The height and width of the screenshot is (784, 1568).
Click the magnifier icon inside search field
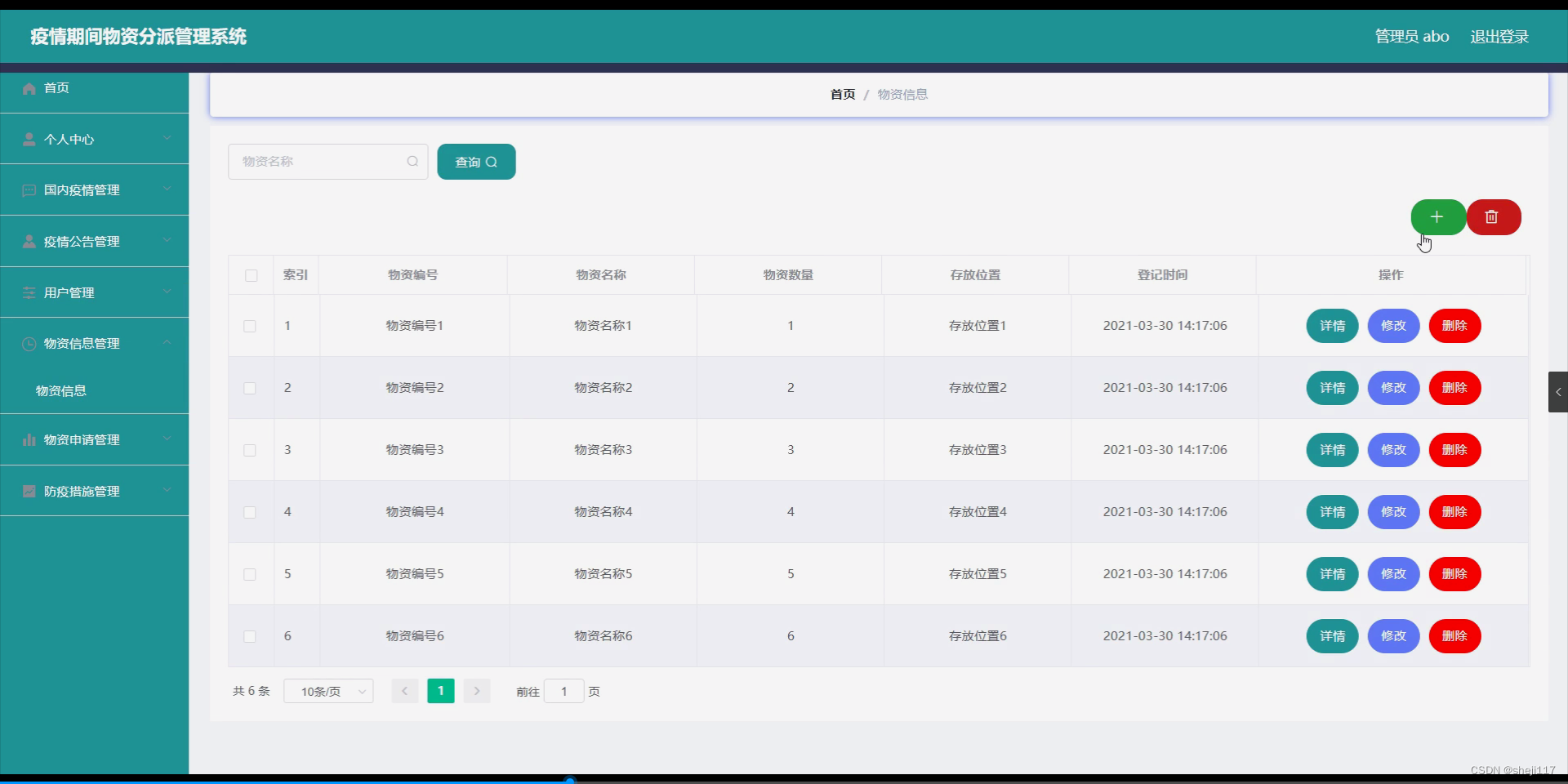point(412,162)
